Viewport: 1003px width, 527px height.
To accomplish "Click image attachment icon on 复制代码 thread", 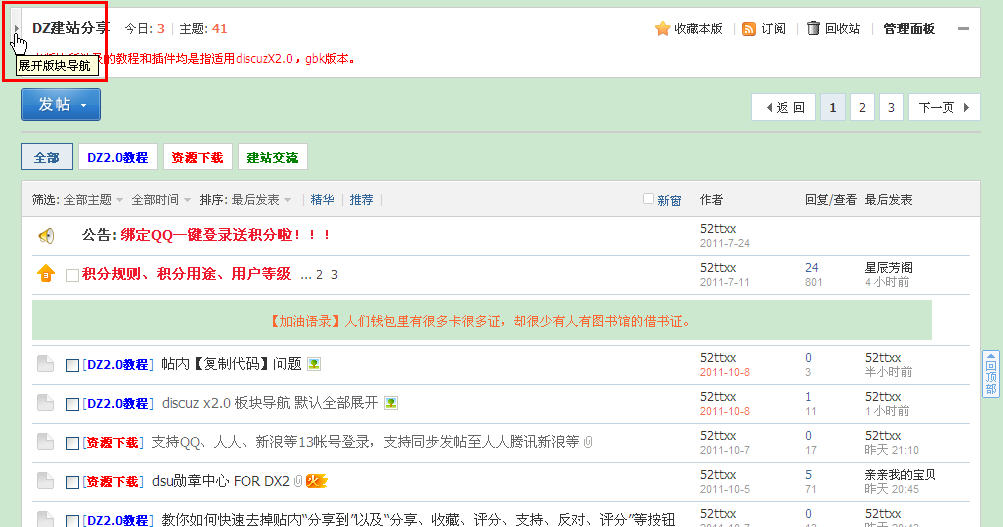I will click(314, 364).
